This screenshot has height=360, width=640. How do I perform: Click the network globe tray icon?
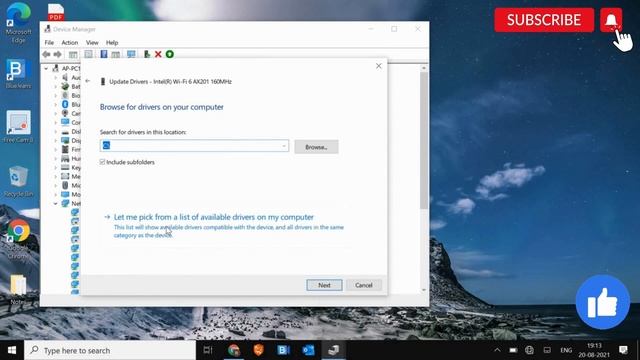[x=529, y=350]
